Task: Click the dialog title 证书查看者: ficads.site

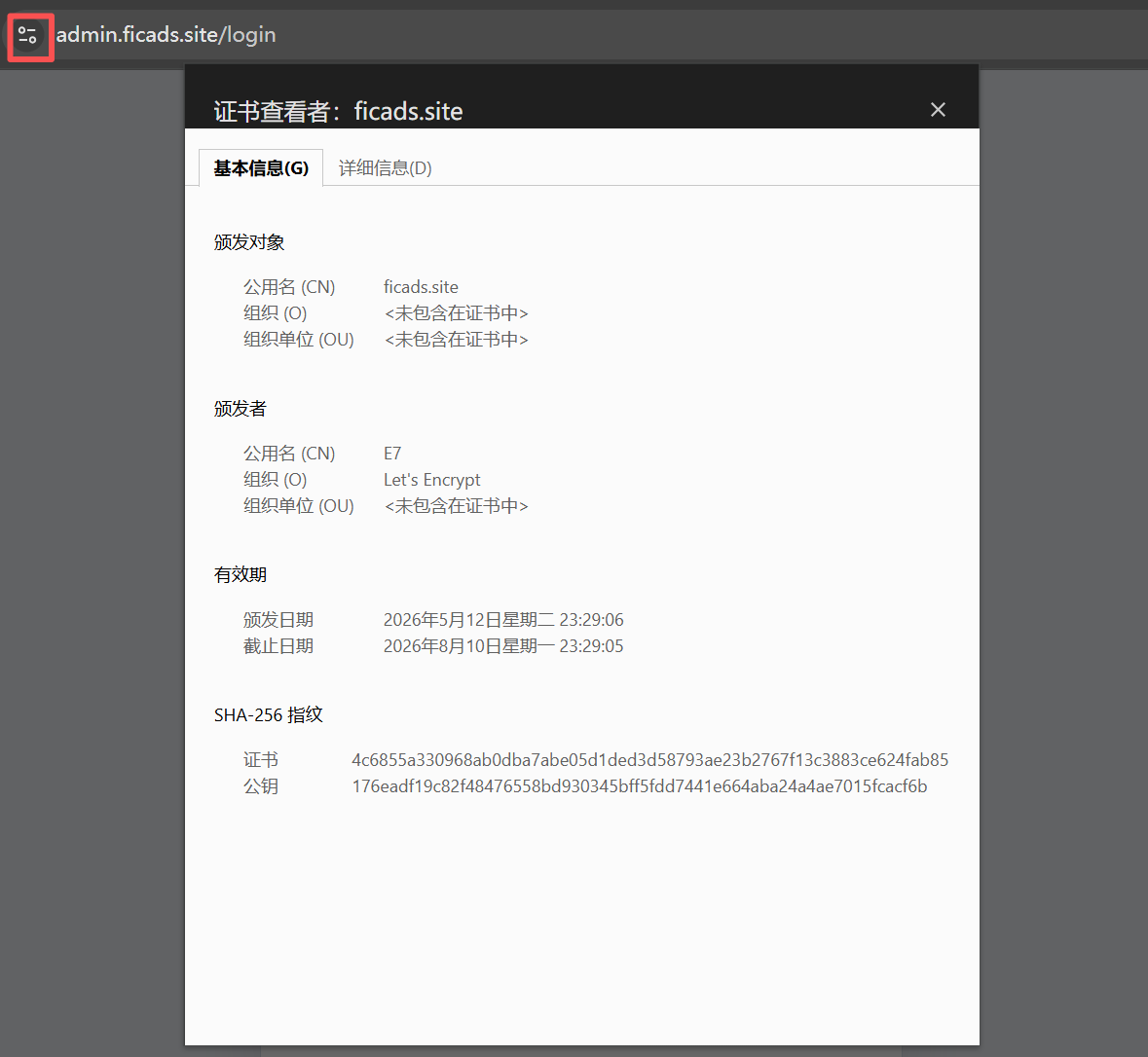Action: click(x=338, y=111)
